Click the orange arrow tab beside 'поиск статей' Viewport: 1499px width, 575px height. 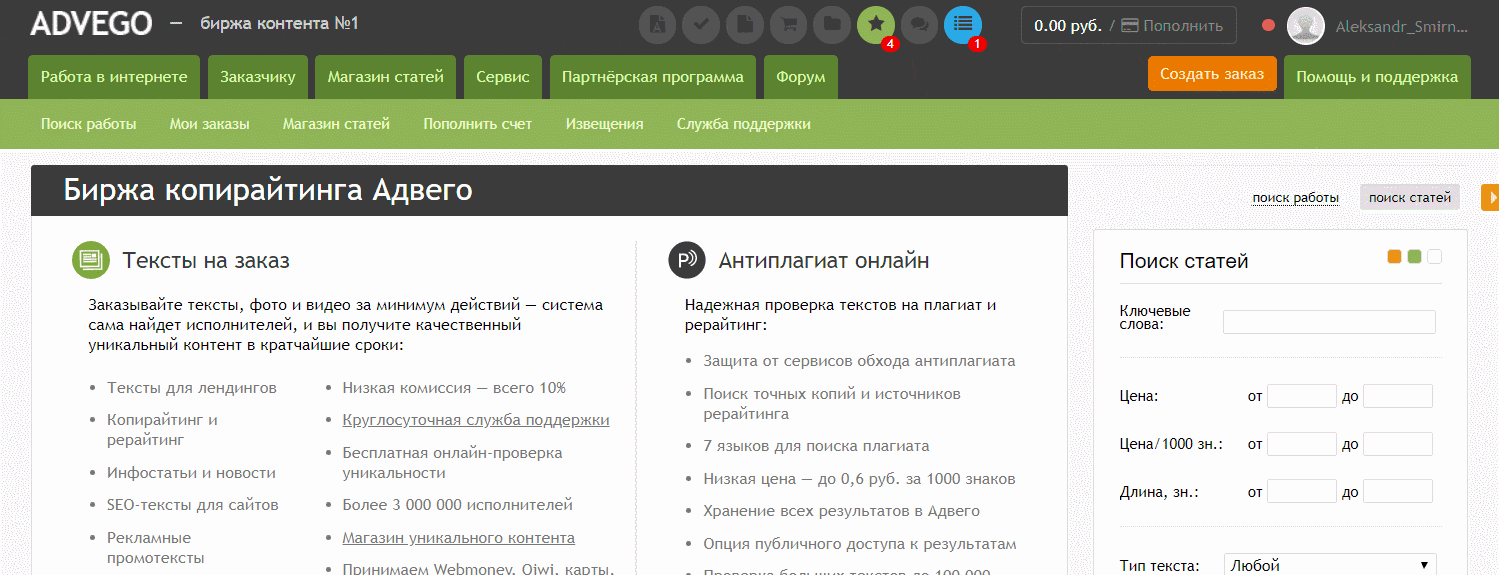coord(1489,197)
